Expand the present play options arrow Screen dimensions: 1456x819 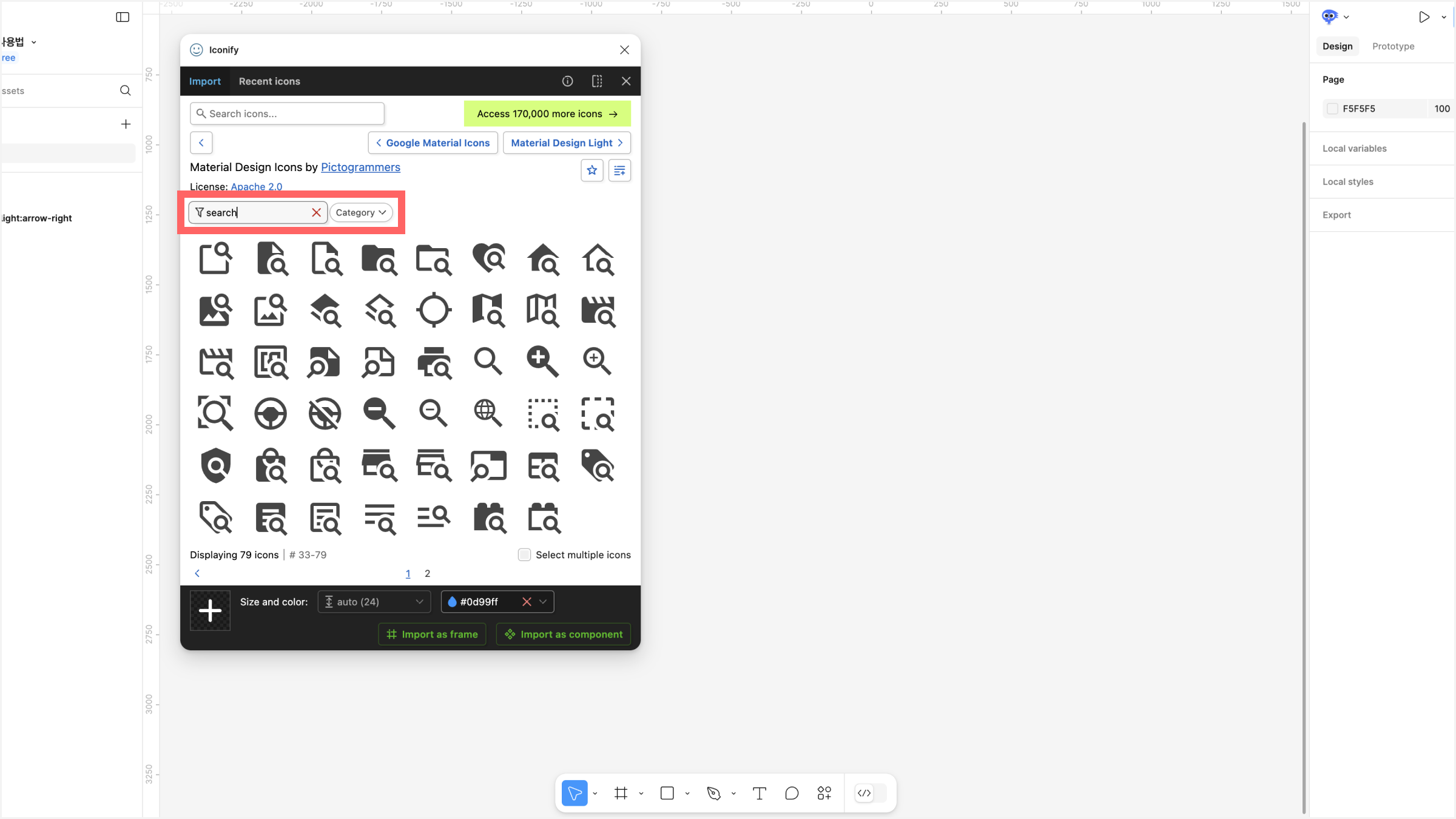tap(1444, 17)
